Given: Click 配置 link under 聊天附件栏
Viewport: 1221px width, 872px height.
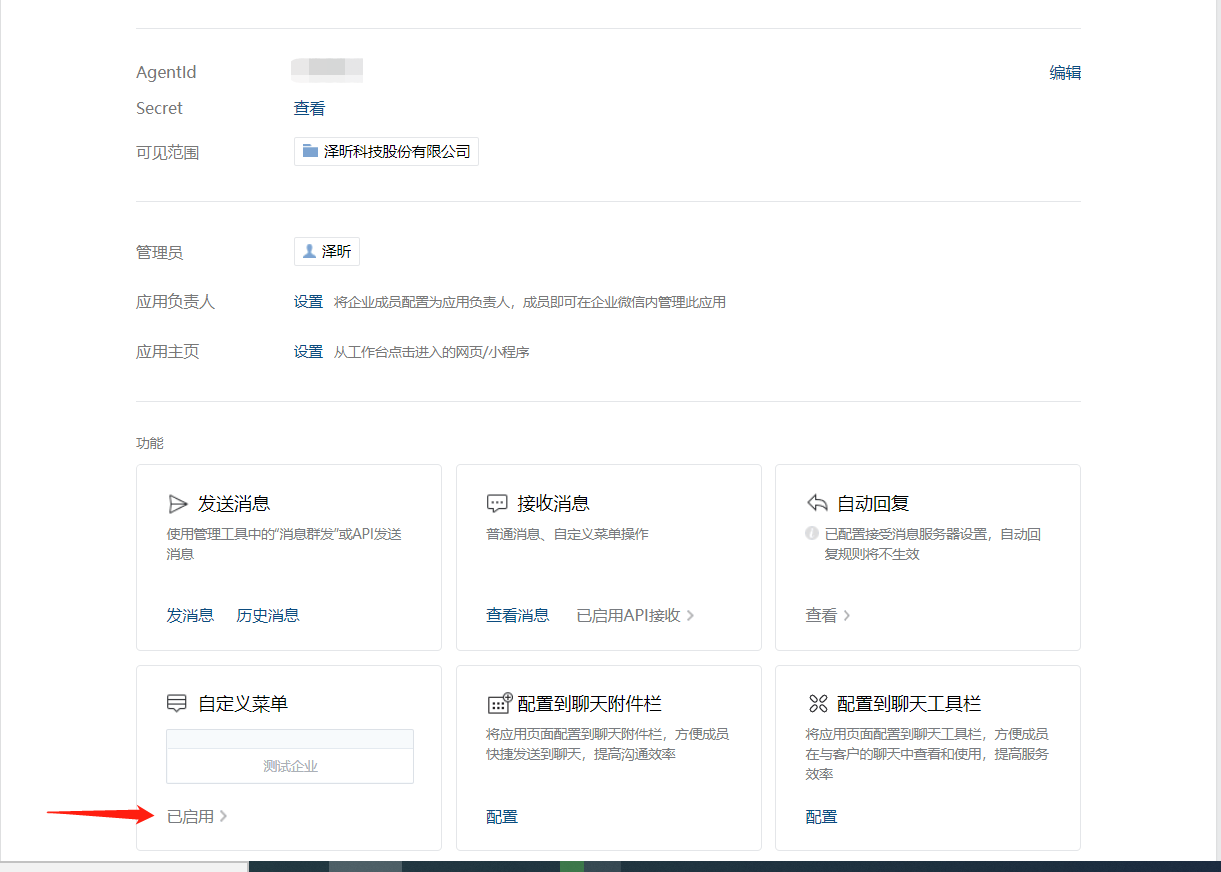Looking at the screenshot, I should coord(502,817).
